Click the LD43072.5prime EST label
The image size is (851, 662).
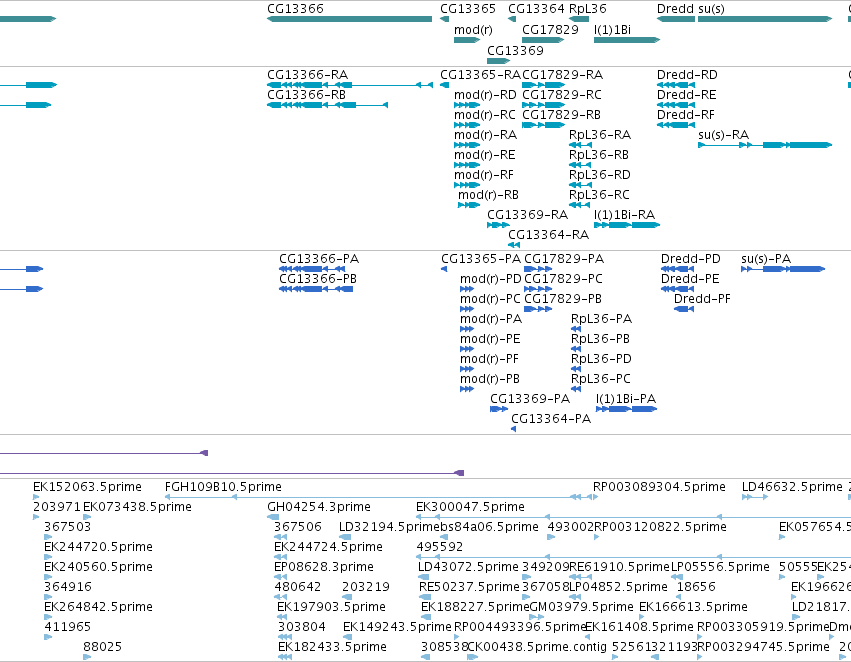tap(468, 567)
